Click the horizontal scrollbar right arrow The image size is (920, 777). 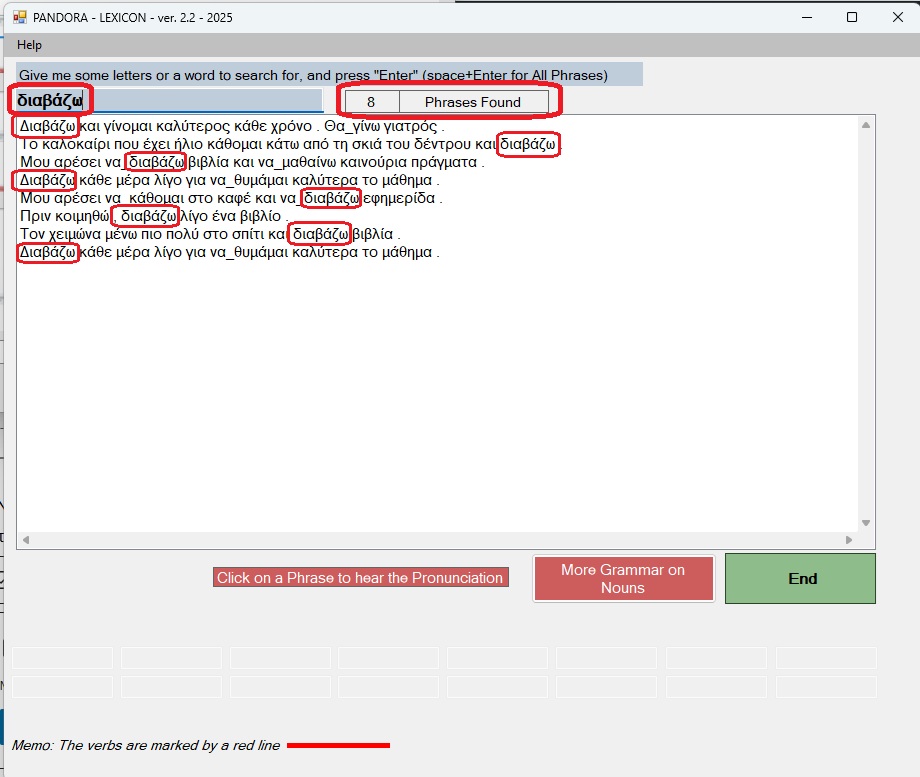tap(849, 540)
